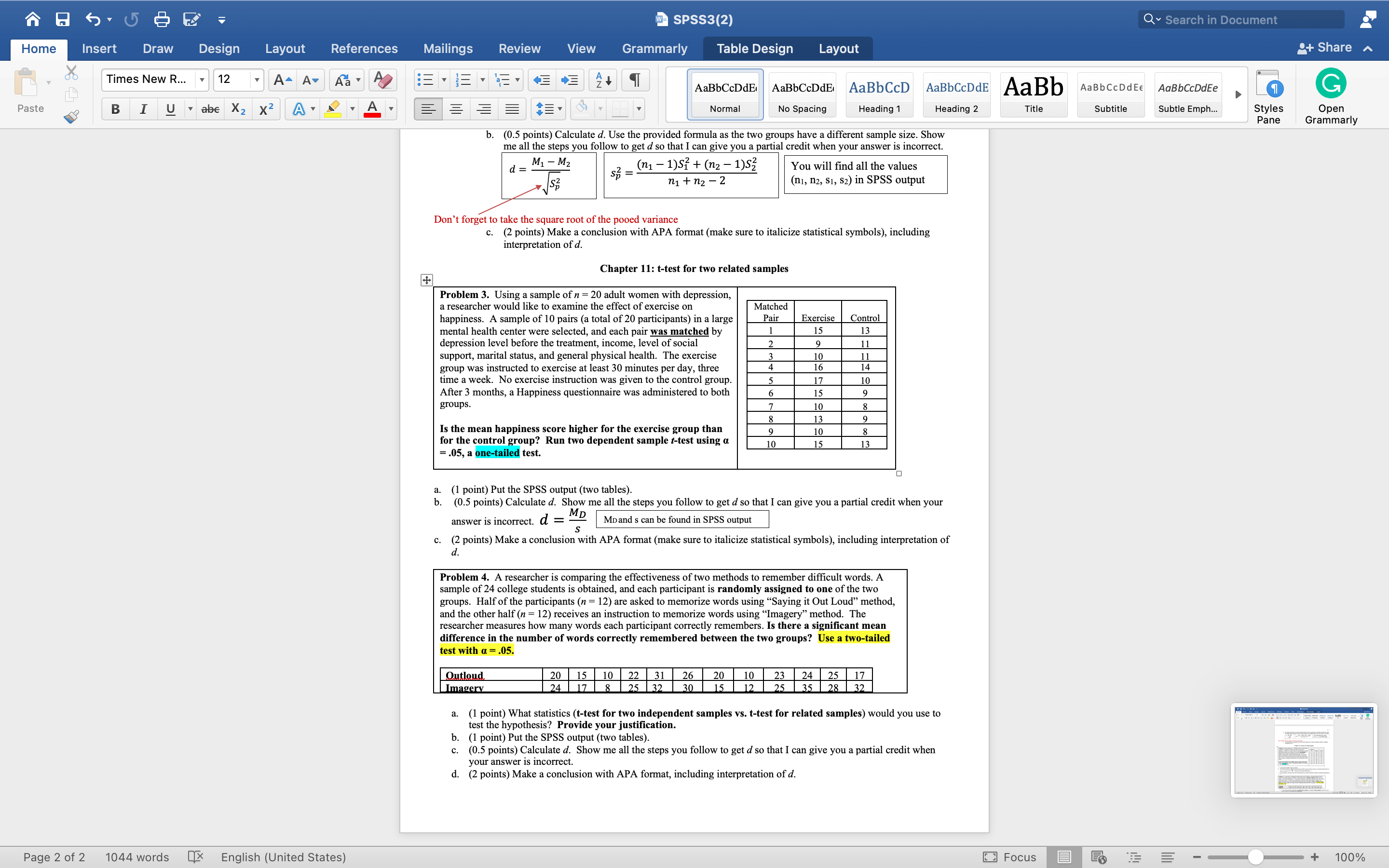This screenshot has height=868, width=1389.
Task: Toggle italic formatting
Action: click(x=144, y=108)
